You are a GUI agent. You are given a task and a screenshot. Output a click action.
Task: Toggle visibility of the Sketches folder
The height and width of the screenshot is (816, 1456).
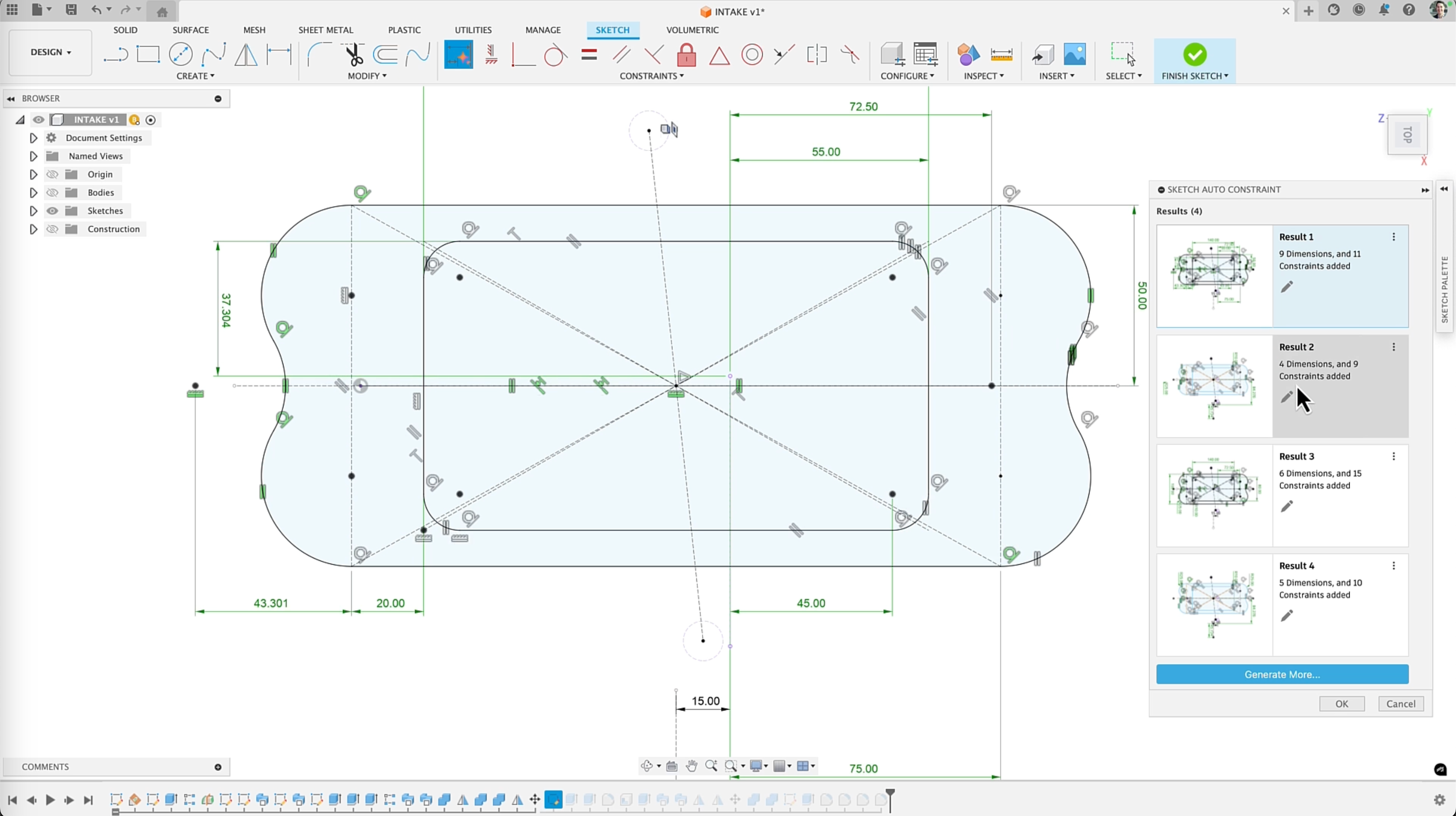pos(53,211)
